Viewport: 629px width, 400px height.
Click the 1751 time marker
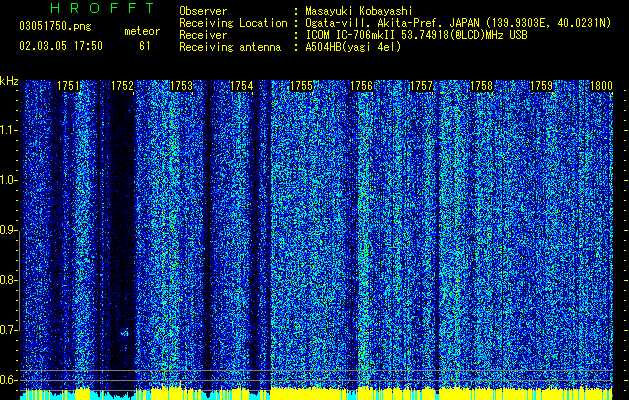pos(68,86)
